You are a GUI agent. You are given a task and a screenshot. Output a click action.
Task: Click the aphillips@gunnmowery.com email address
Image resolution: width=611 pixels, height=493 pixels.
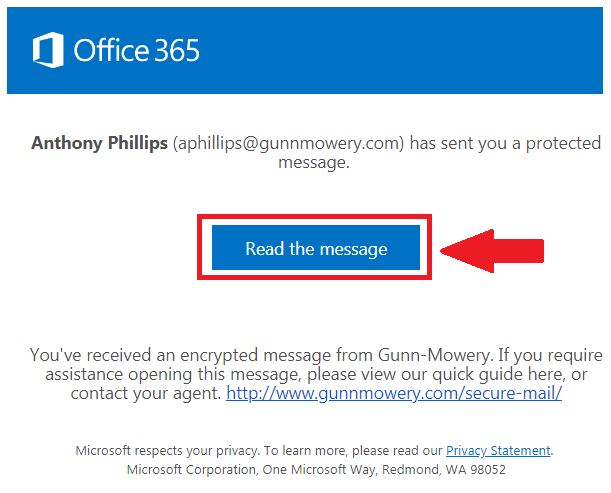click(289, 143)
